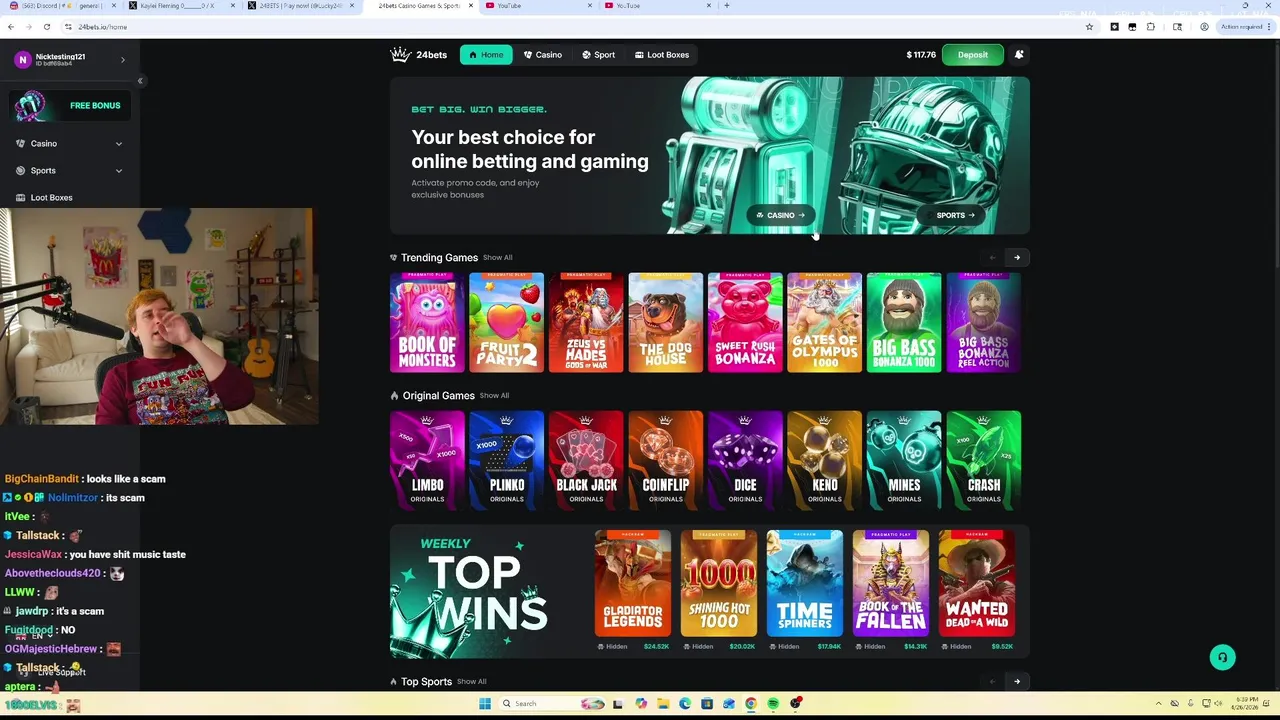This screenshot has height=720, width=1280.
Task: Open The Dog House game
Action: 666,322
